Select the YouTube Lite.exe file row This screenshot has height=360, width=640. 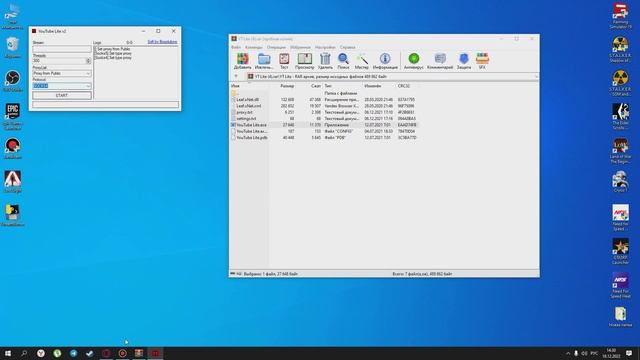point(324,124)
